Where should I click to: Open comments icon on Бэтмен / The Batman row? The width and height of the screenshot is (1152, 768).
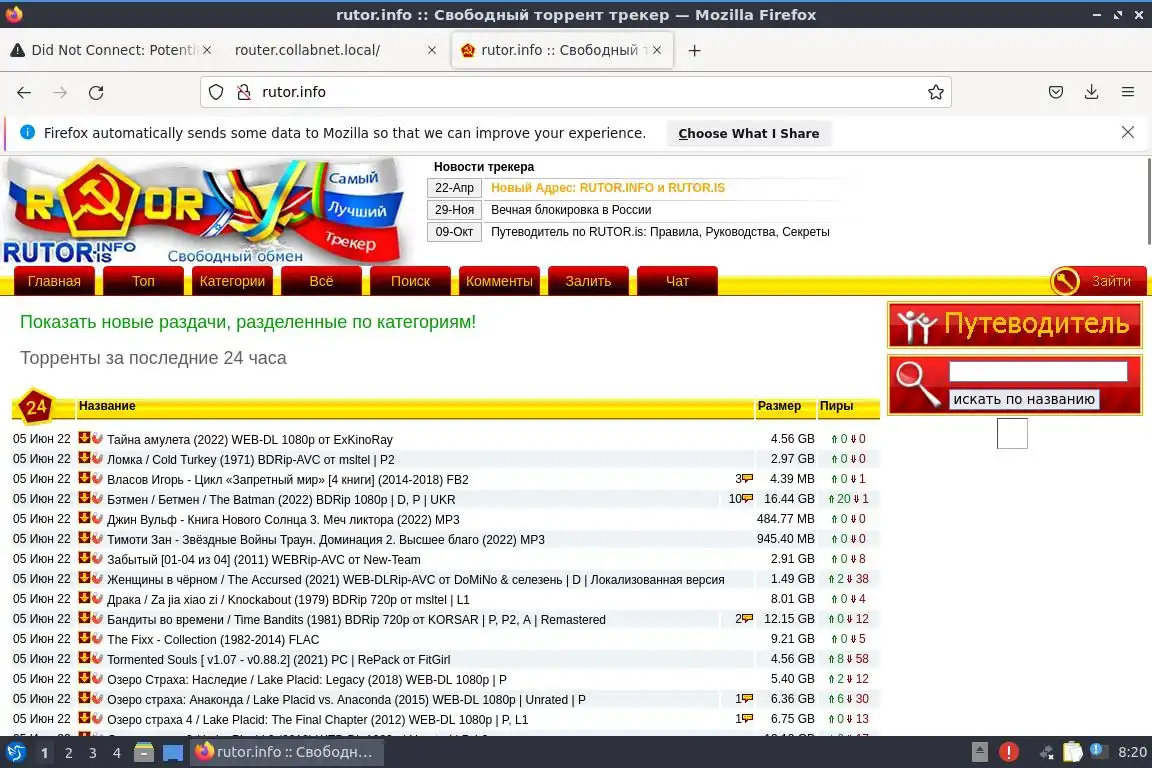(747, 498)
